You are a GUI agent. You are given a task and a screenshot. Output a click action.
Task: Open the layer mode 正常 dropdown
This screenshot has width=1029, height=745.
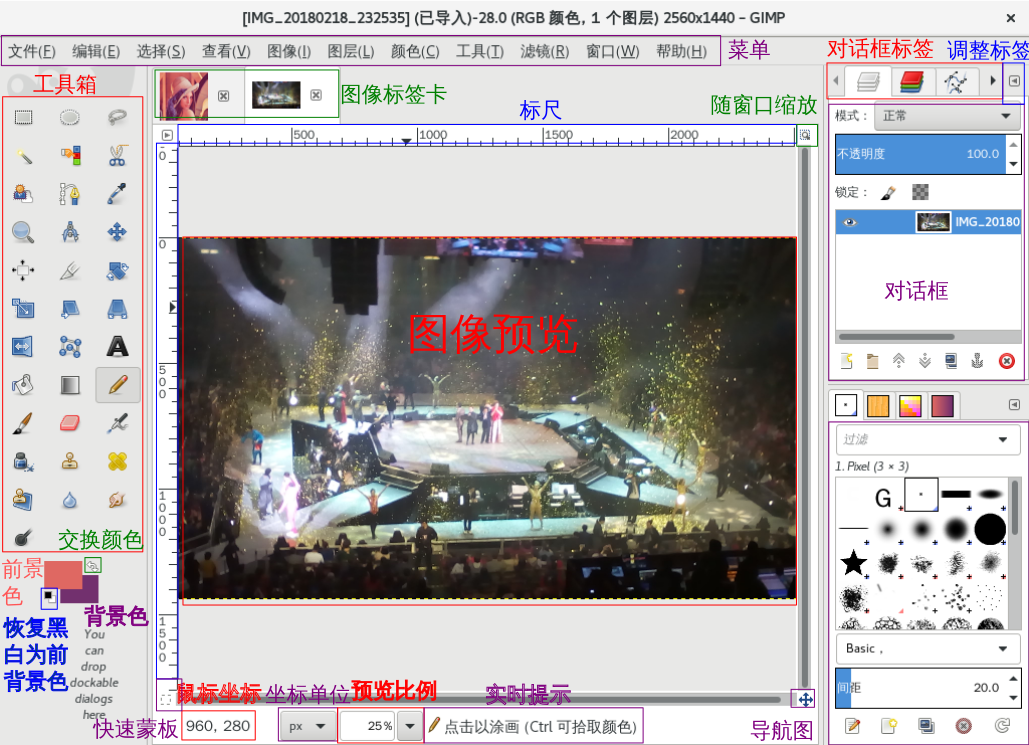point(946,116)
